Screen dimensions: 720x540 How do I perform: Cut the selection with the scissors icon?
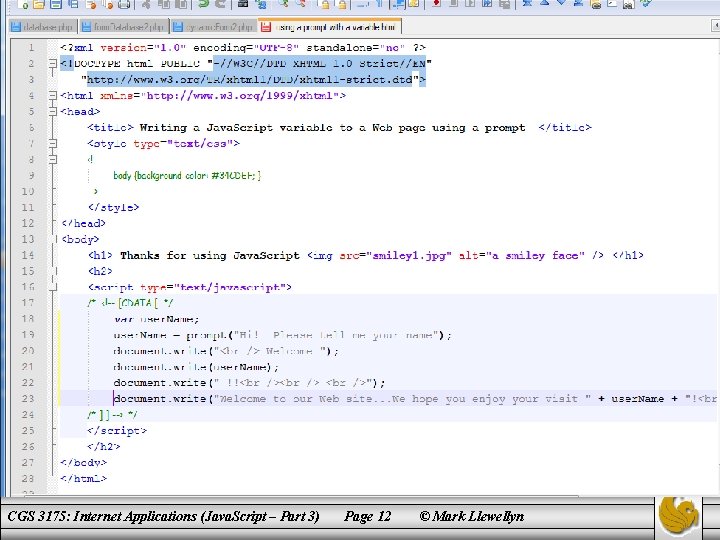146,4
